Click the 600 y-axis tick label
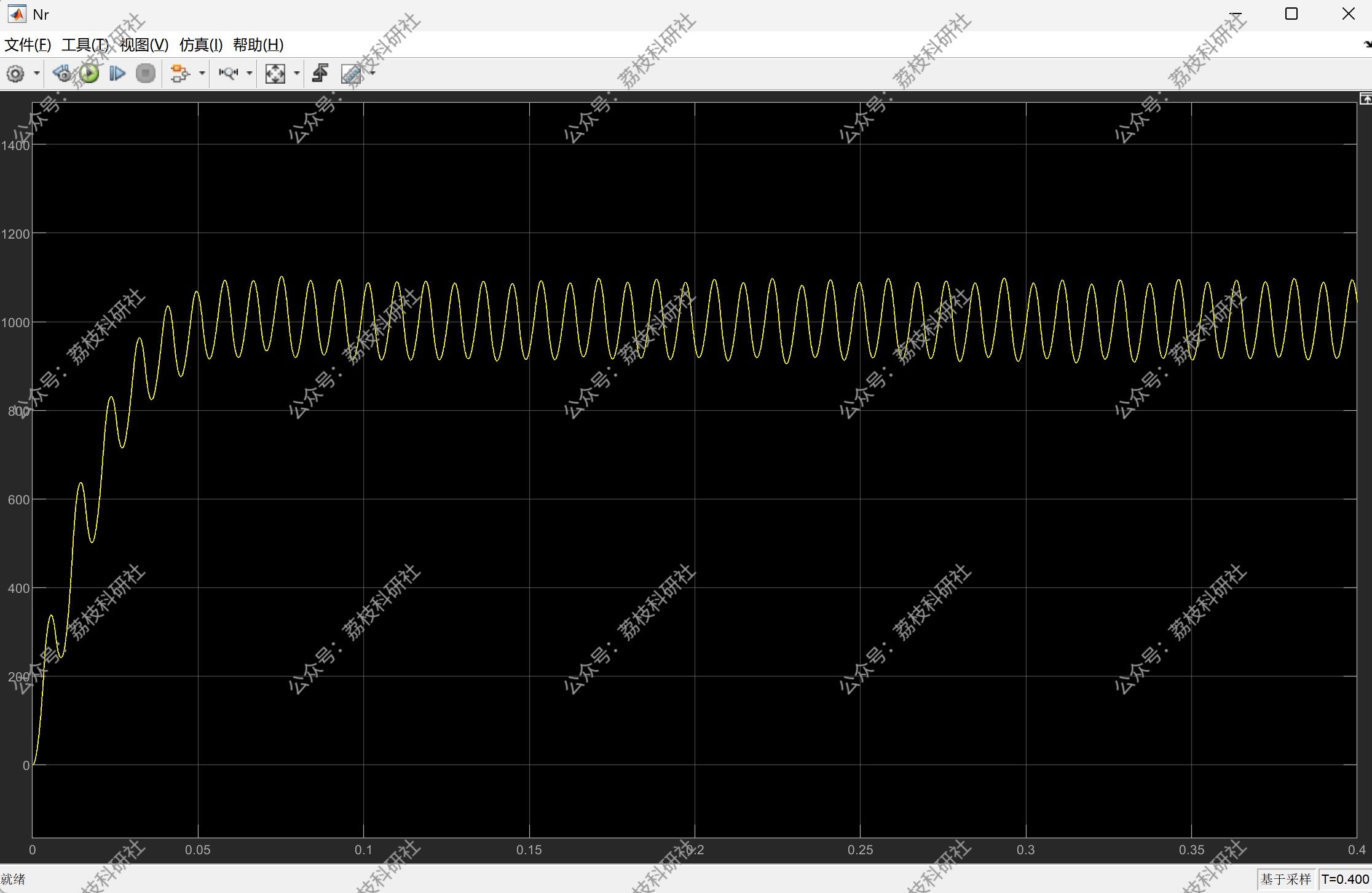The height and width of the screenshot is (893, 1372). pos(18,500)
